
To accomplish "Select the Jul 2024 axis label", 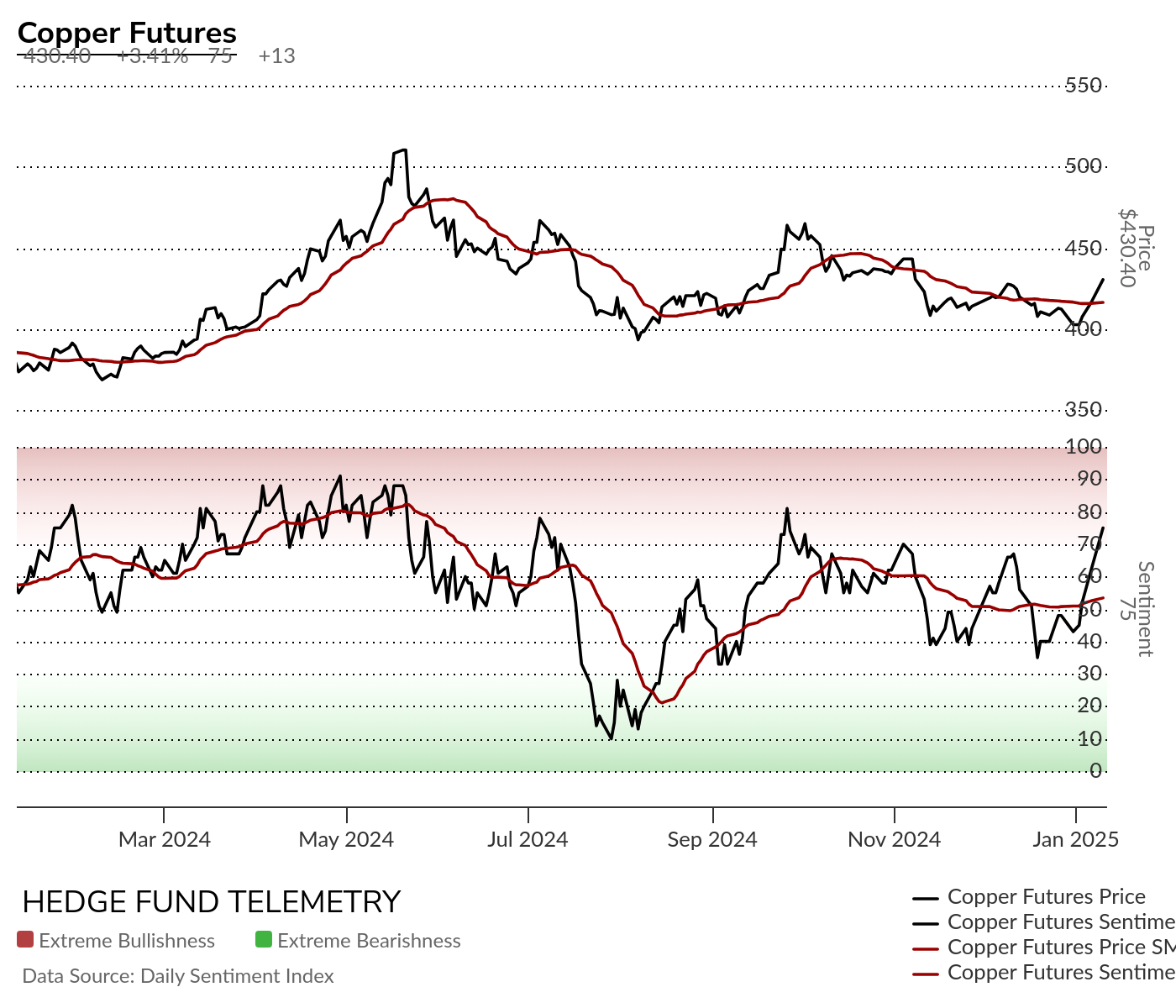I will point(528,839).
